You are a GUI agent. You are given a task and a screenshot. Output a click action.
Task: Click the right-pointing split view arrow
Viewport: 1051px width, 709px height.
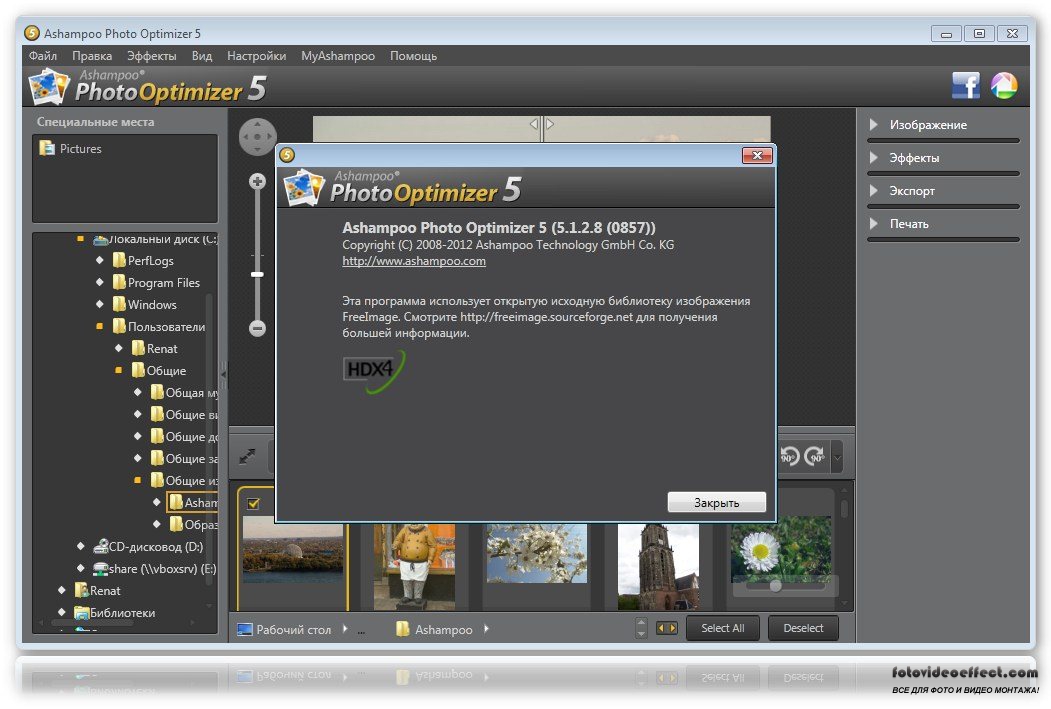(550, 124)
